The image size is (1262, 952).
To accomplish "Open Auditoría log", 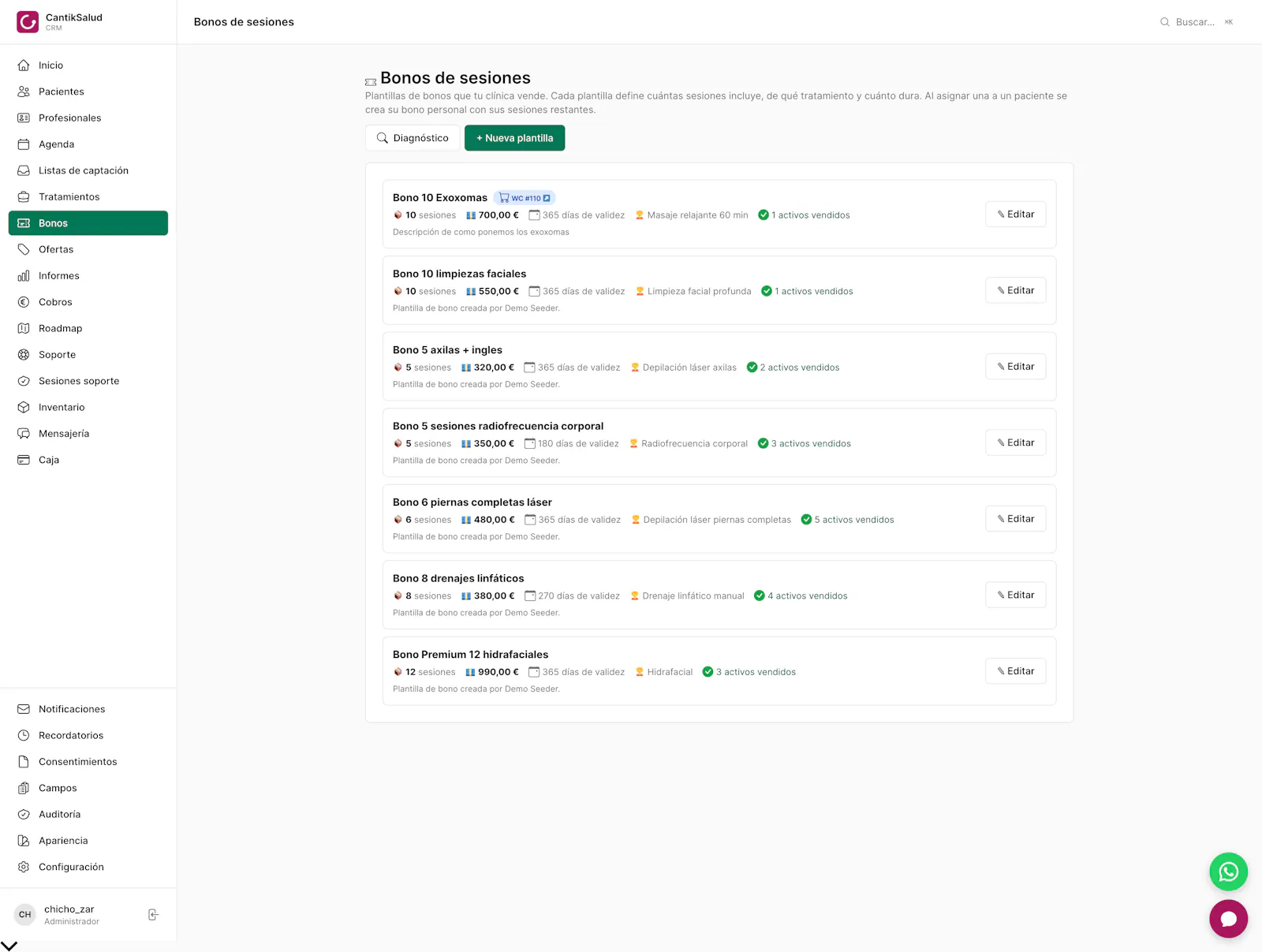I will [88, 814].
